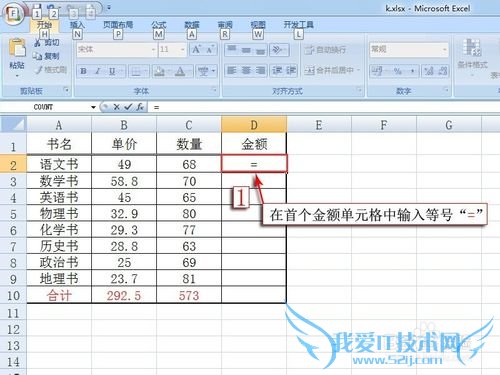500x375 pixels.
Task: Center cell text horizontally
Action: (246, 71)
